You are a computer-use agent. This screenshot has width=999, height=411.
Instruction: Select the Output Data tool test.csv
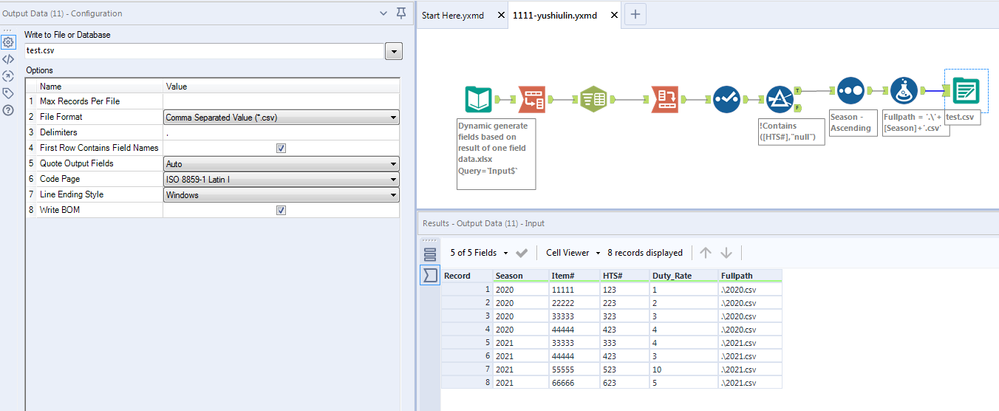point(965,91)
